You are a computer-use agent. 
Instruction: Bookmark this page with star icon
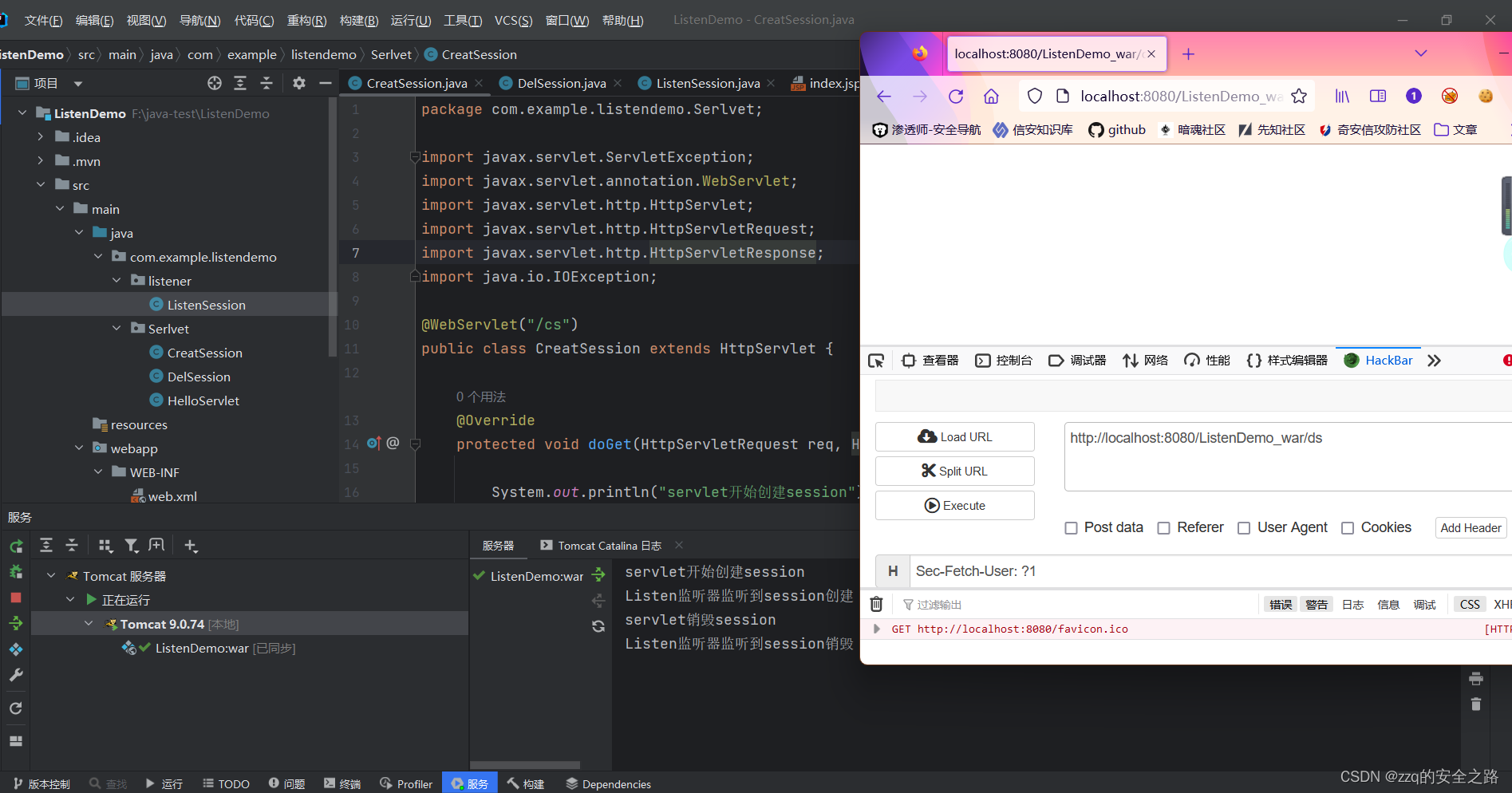point(1299,97)
